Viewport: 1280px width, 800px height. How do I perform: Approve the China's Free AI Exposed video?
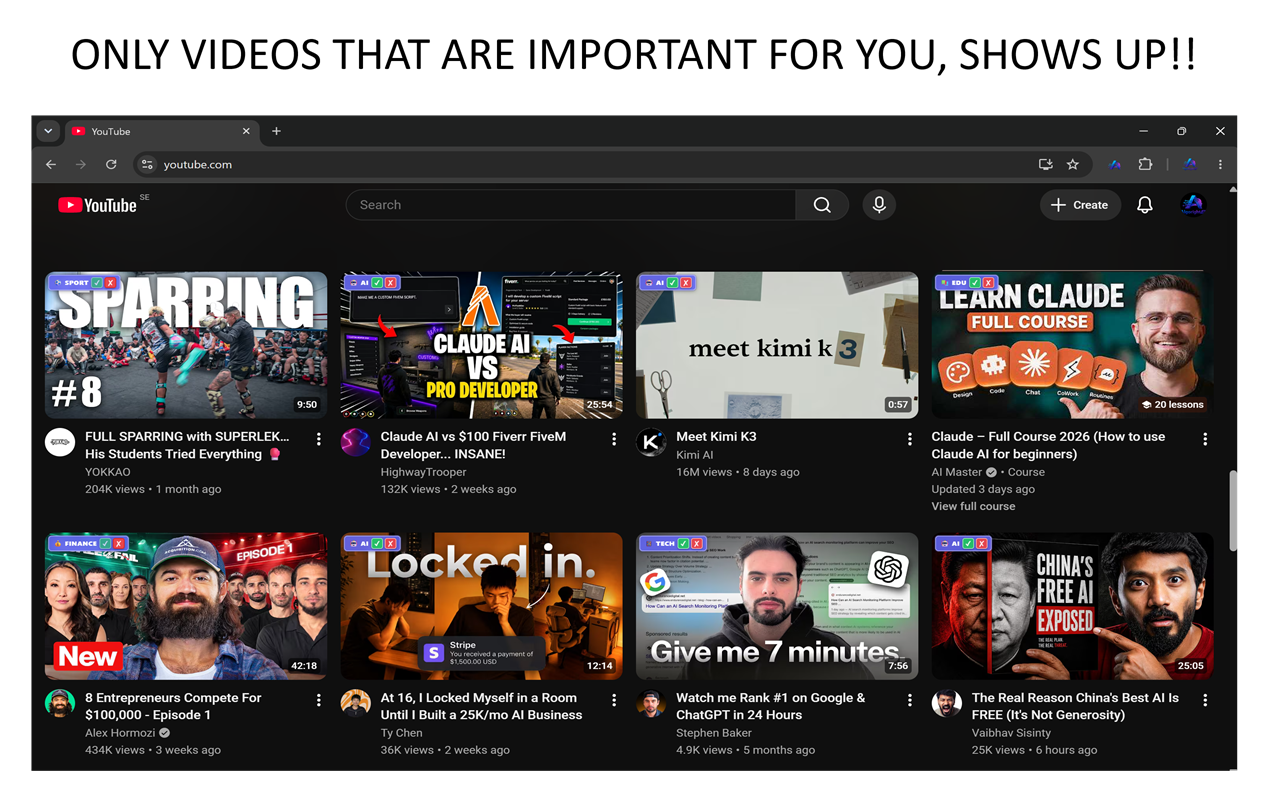(x=968, y=544)
